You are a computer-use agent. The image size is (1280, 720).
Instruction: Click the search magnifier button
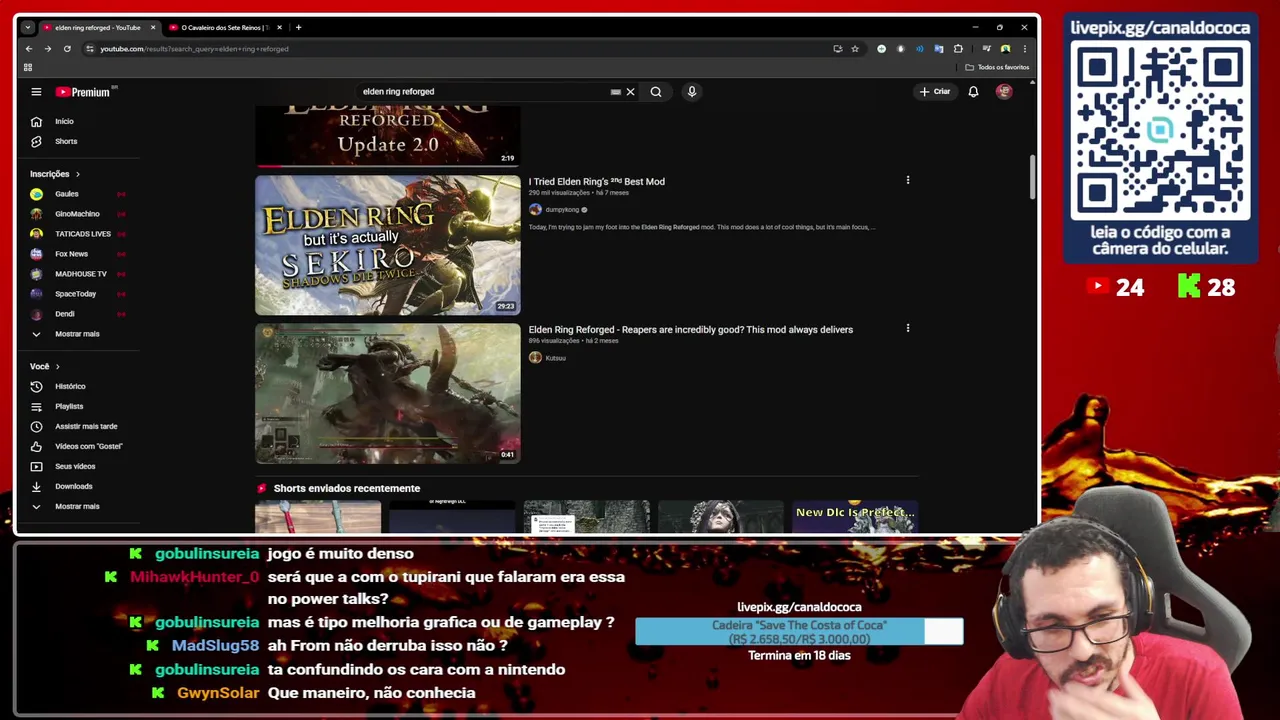point(656,92)
